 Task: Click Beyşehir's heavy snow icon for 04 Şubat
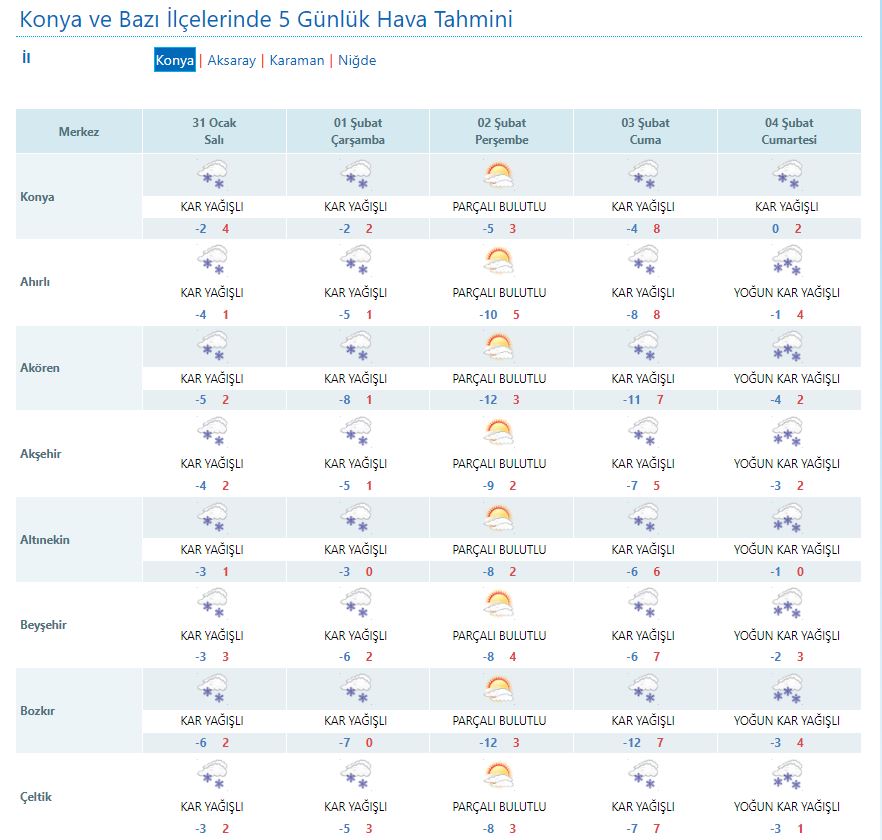787,605
